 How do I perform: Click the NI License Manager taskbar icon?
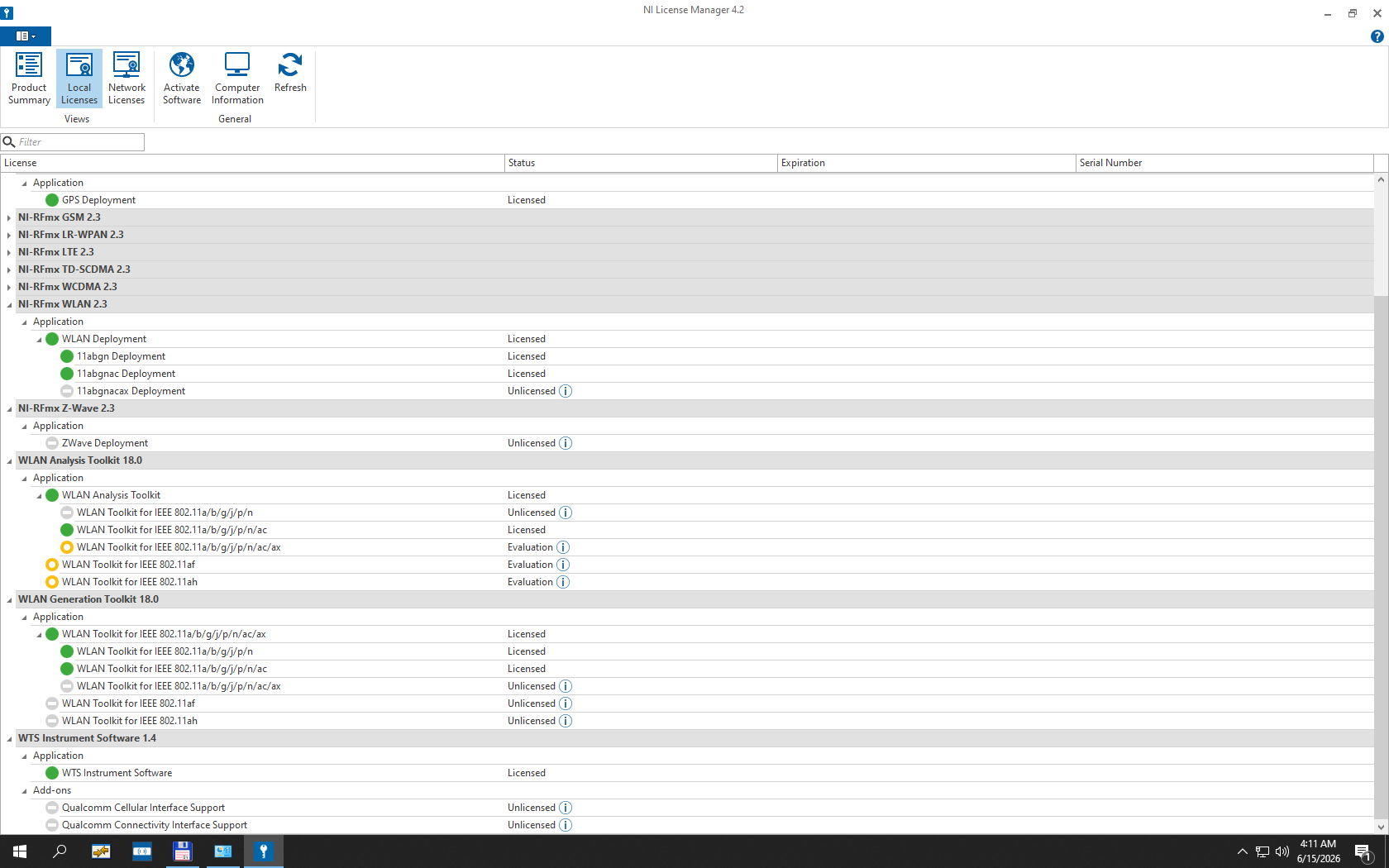pos(264,851)
